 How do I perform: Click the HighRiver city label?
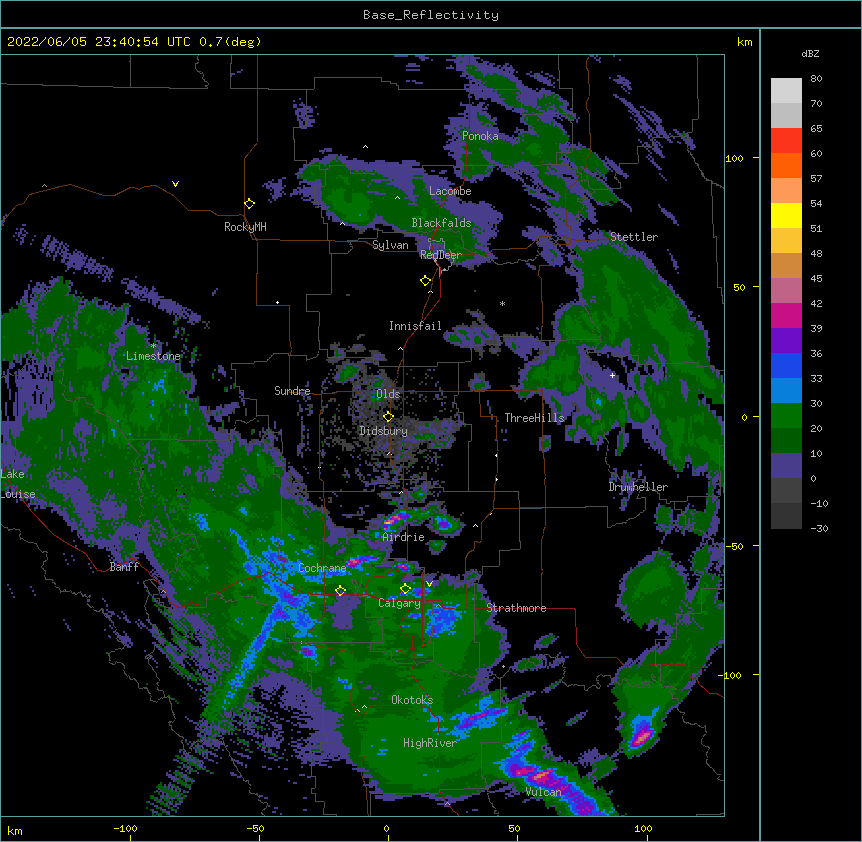pos(430,743)
